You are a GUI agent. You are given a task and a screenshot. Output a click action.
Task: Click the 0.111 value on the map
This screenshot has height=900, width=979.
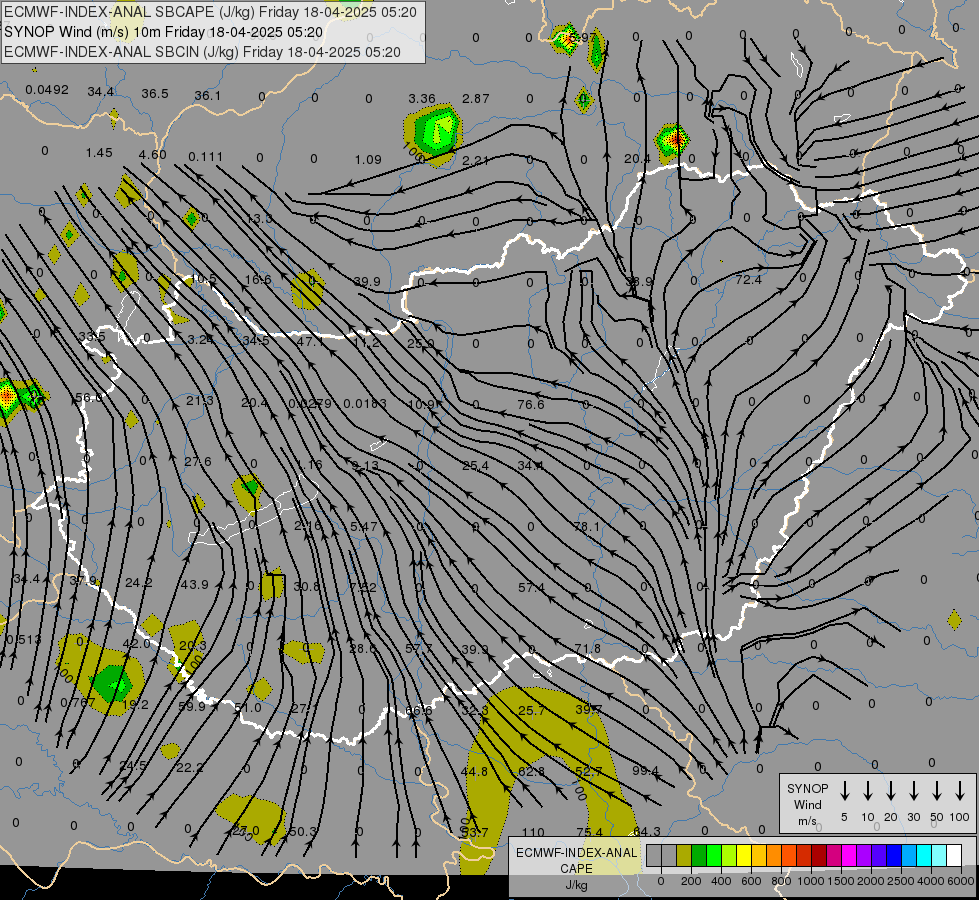pos(205,156)
